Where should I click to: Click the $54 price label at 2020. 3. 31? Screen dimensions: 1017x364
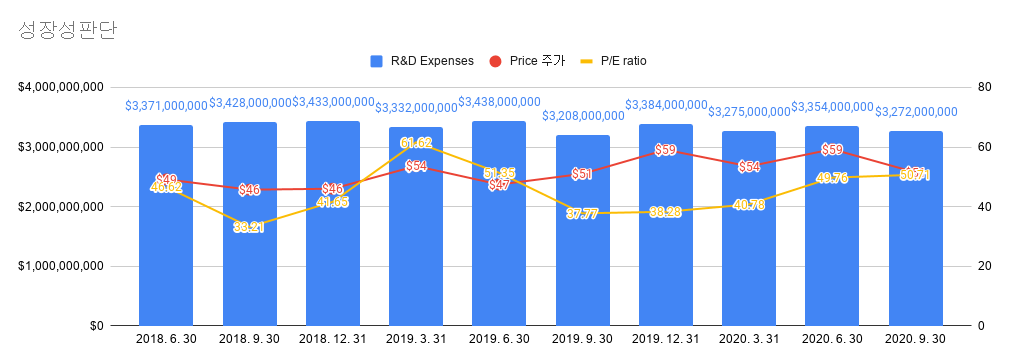click(750, 166)
